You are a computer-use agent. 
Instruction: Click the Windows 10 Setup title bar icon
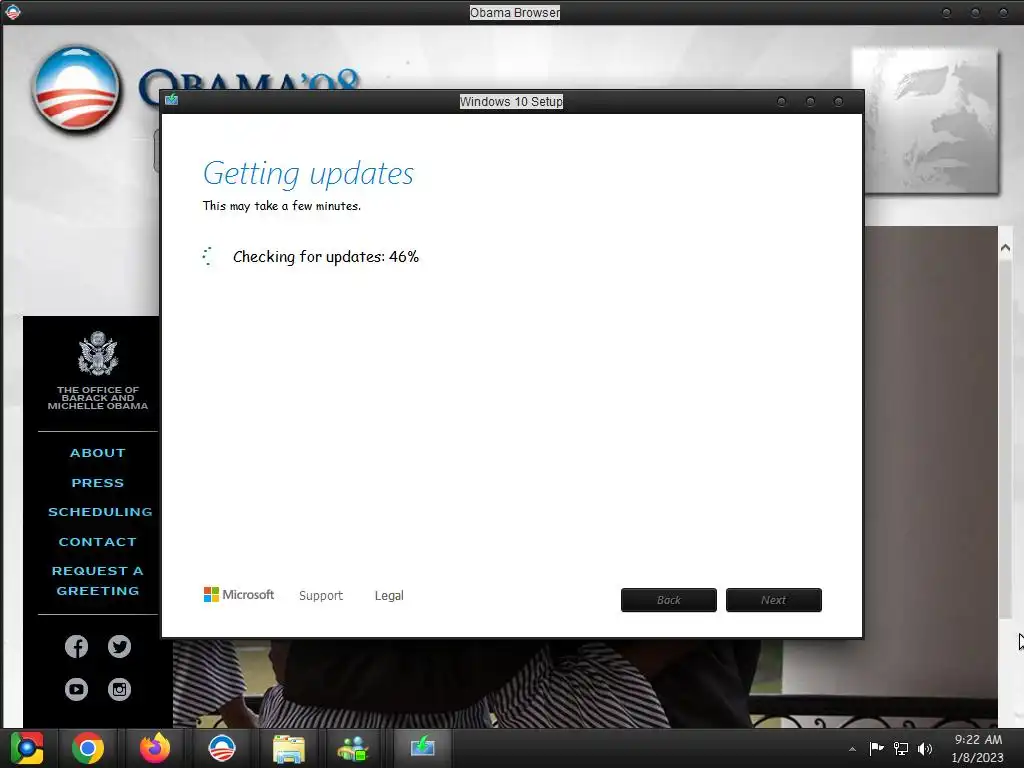(172, 100)
